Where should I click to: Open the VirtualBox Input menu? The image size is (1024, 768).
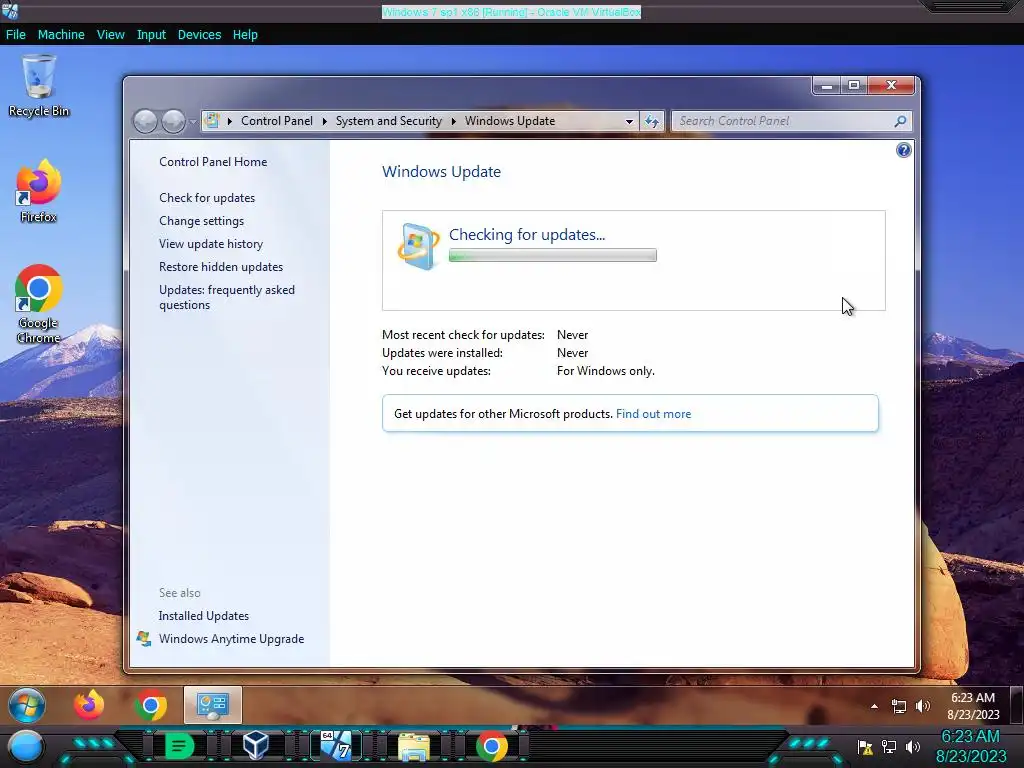coord(151,35)
